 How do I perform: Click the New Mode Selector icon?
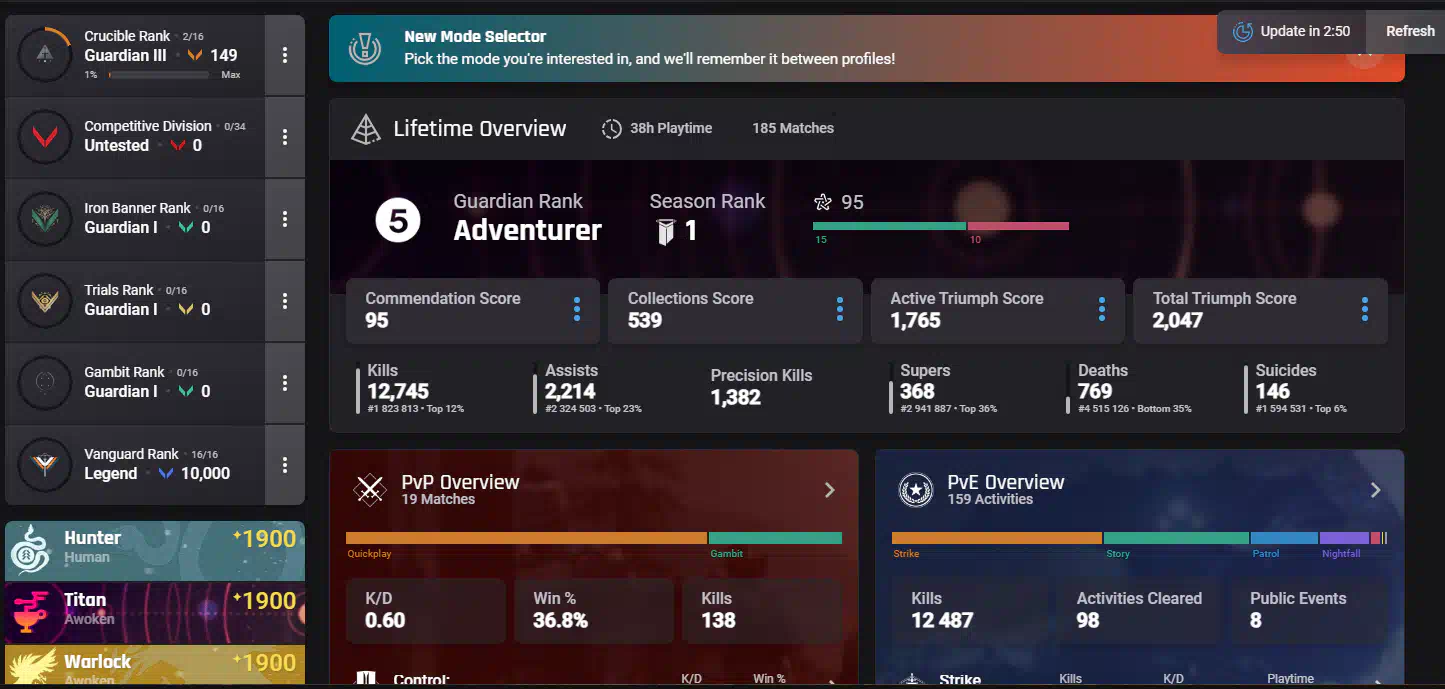tap(364, 48)
